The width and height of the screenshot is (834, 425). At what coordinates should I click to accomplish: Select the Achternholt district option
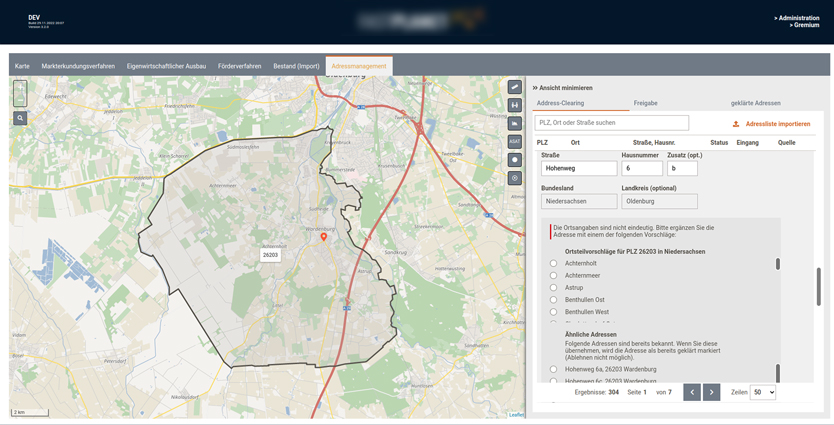(554, 264)
